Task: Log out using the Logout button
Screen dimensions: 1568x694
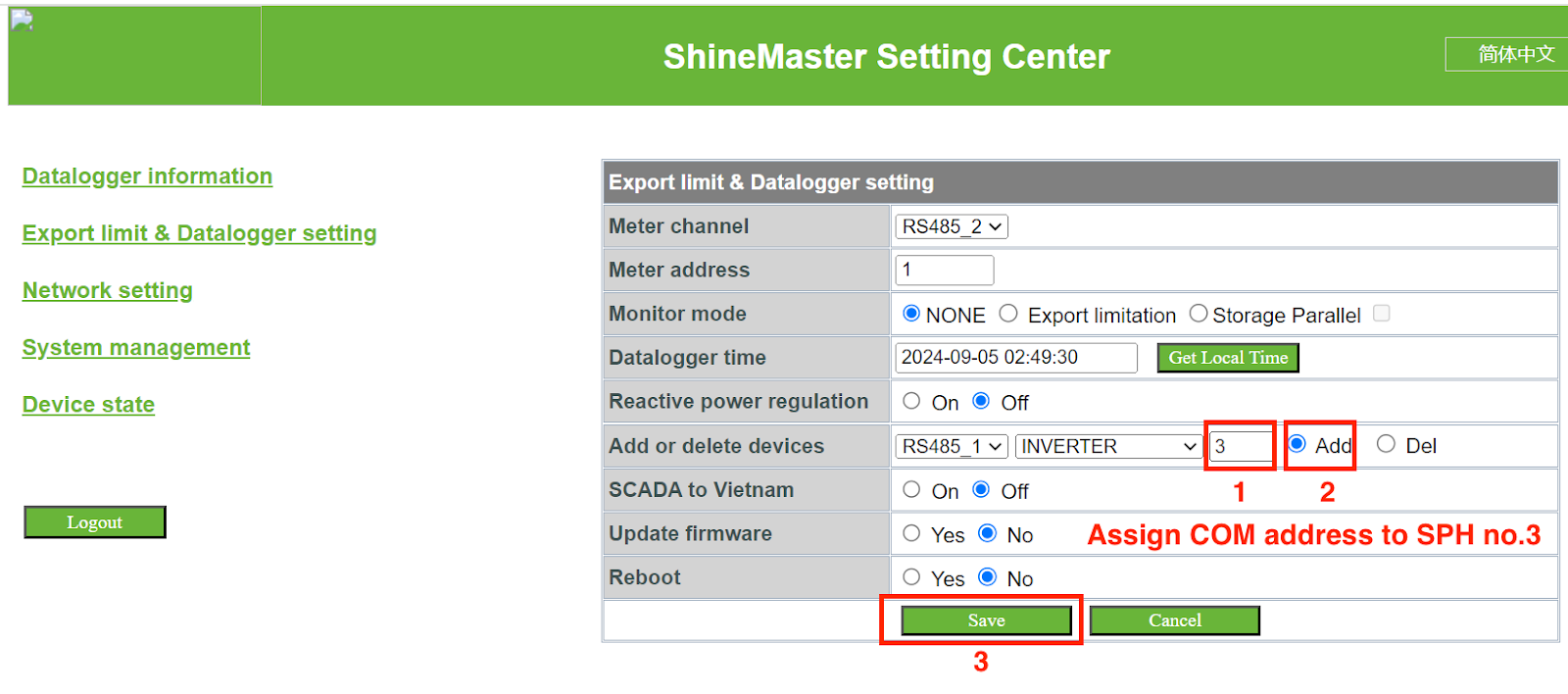Action: tap(95, 522)
